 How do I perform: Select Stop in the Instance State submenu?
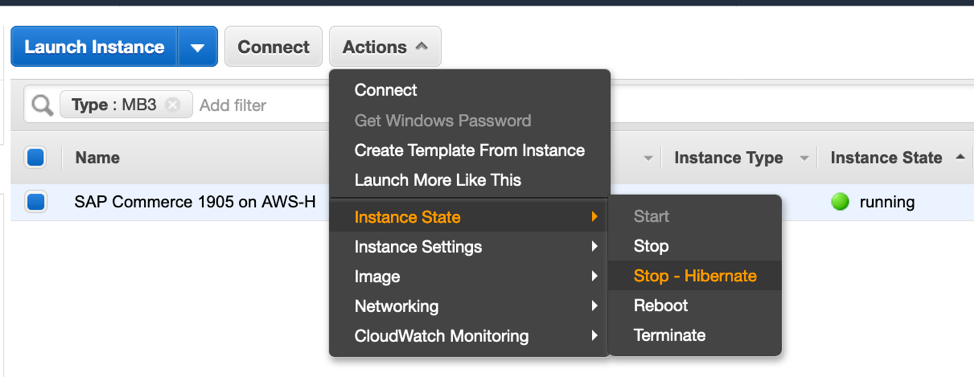[694, 246]
